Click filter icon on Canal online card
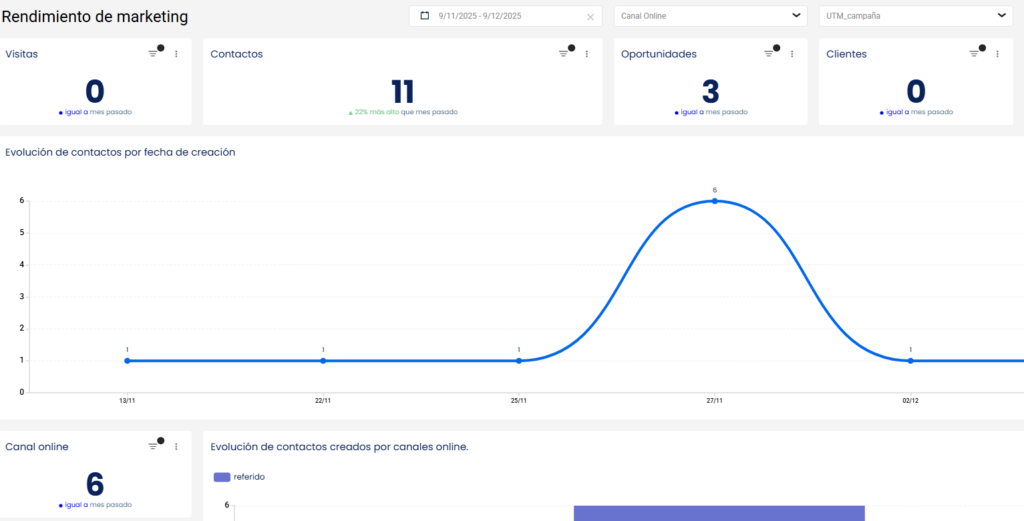Viewport: 1024px width, 521px height. point(153,446)
